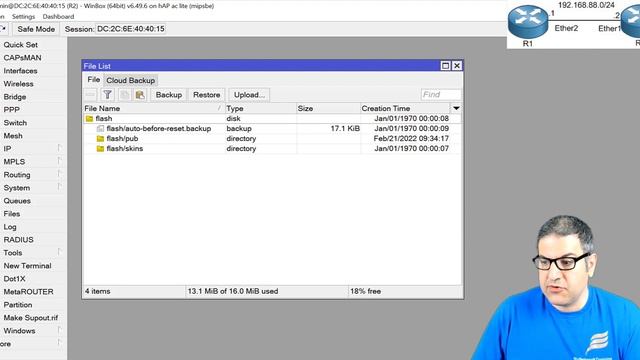Click the 13.1 MiB of 16.0 MiB used status
640x360 pixels.
click(x=233, y=291)
